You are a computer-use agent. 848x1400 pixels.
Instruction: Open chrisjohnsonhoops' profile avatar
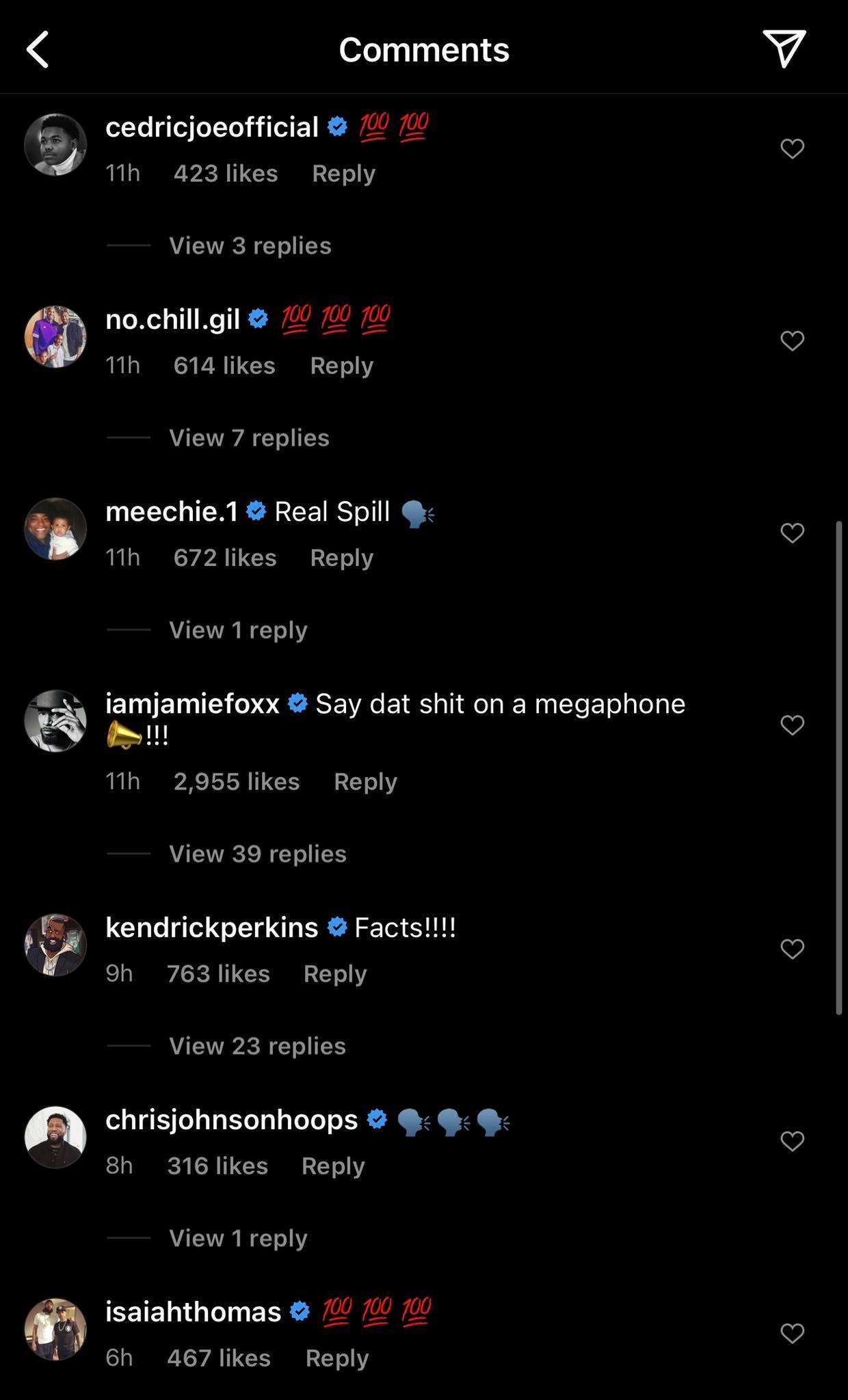pos(55,1137)
